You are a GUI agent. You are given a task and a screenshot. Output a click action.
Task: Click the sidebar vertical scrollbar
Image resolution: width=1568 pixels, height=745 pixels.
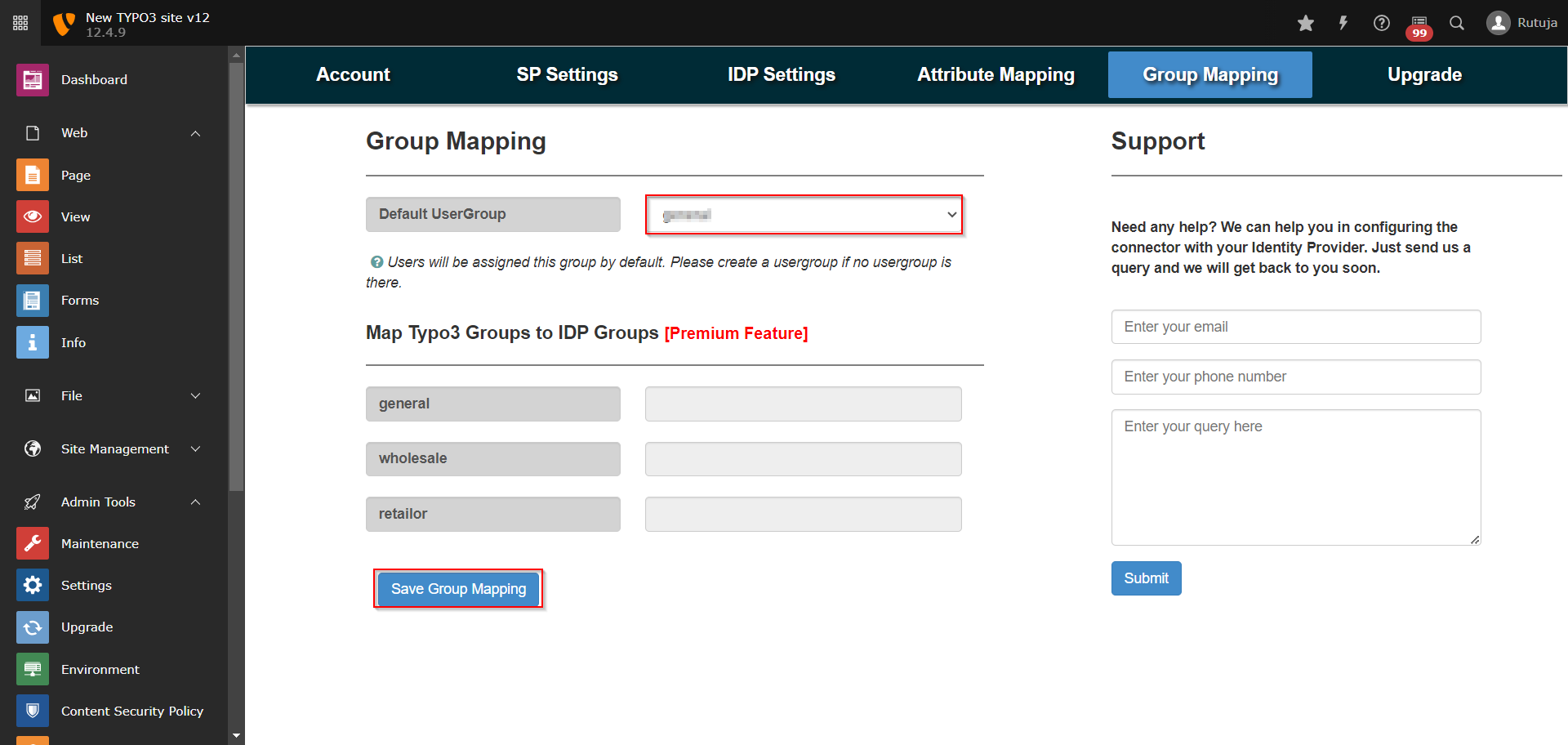coord(237,278)
